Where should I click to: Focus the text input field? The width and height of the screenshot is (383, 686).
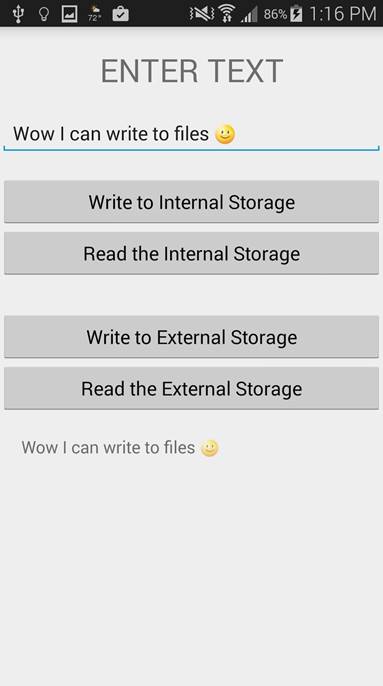[191, 134]
